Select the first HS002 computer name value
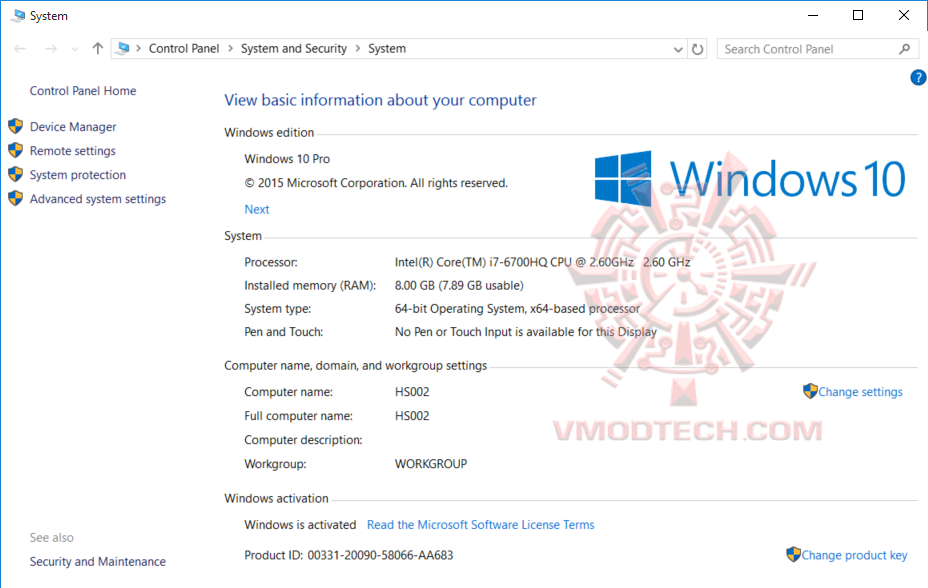The image size is (928, 588). click(x=412, y=392)
